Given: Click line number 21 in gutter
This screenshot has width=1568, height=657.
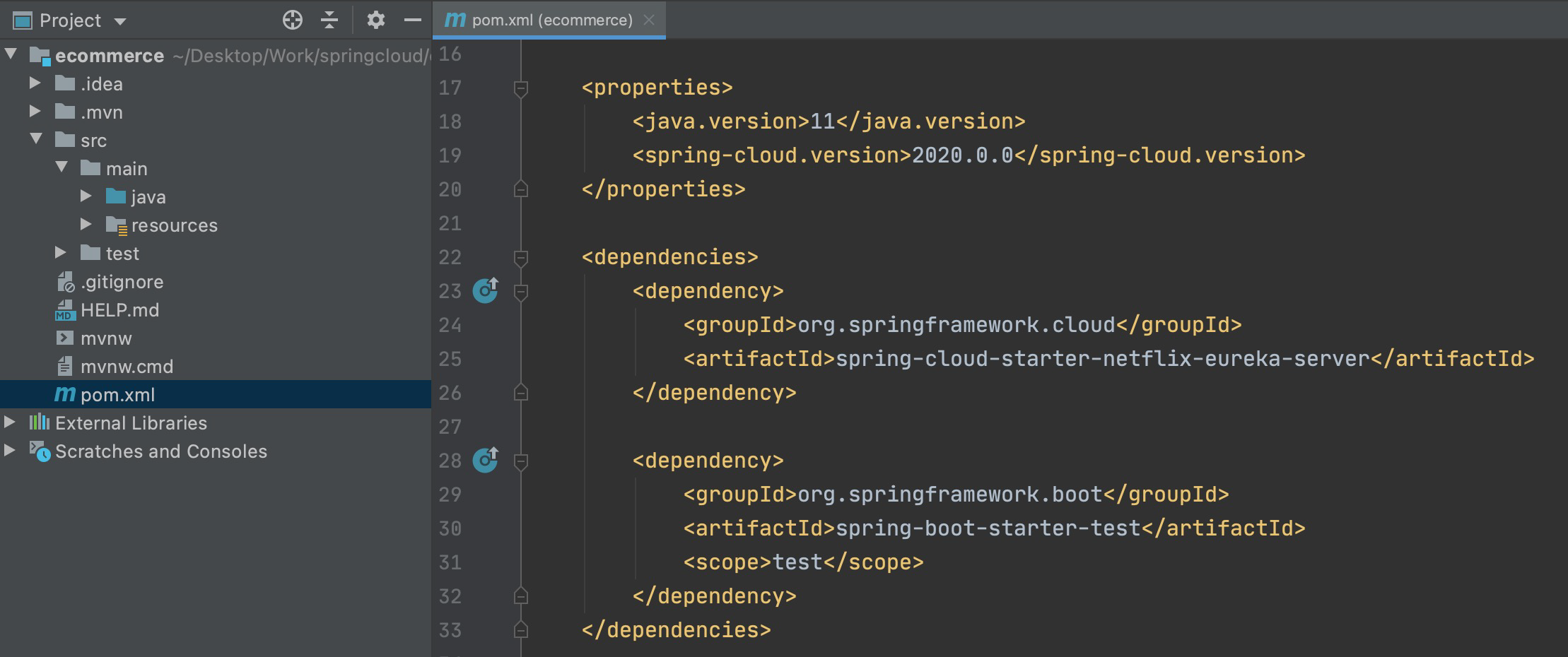Looking at the screenshot, I should click(450, 223).
